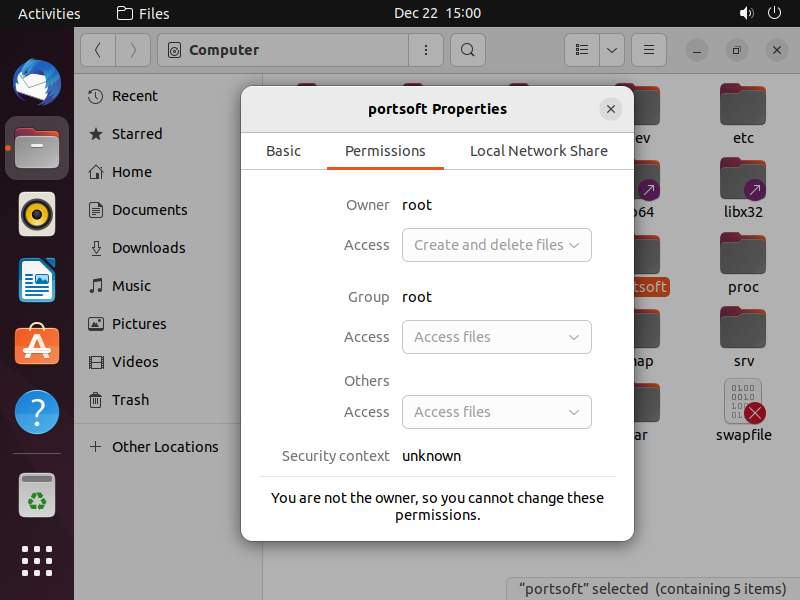
Task: Open the hamburger main menu icon
Action: click(x=648, y=49)
